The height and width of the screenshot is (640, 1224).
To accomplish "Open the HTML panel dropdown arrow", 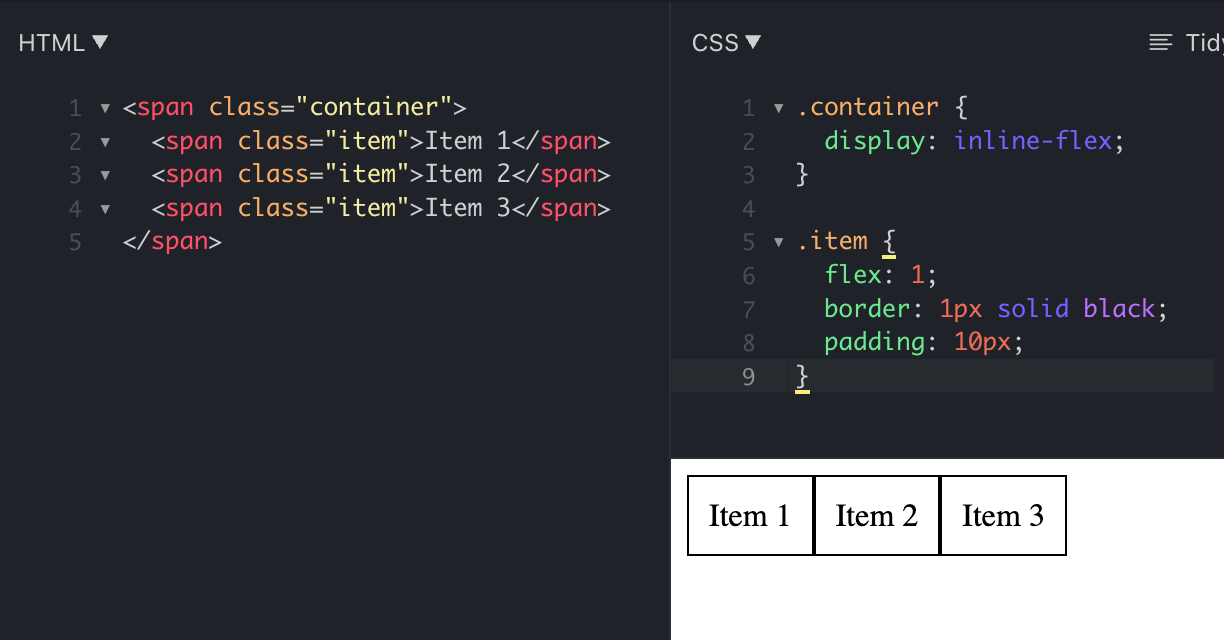I will tap(99, 42).
